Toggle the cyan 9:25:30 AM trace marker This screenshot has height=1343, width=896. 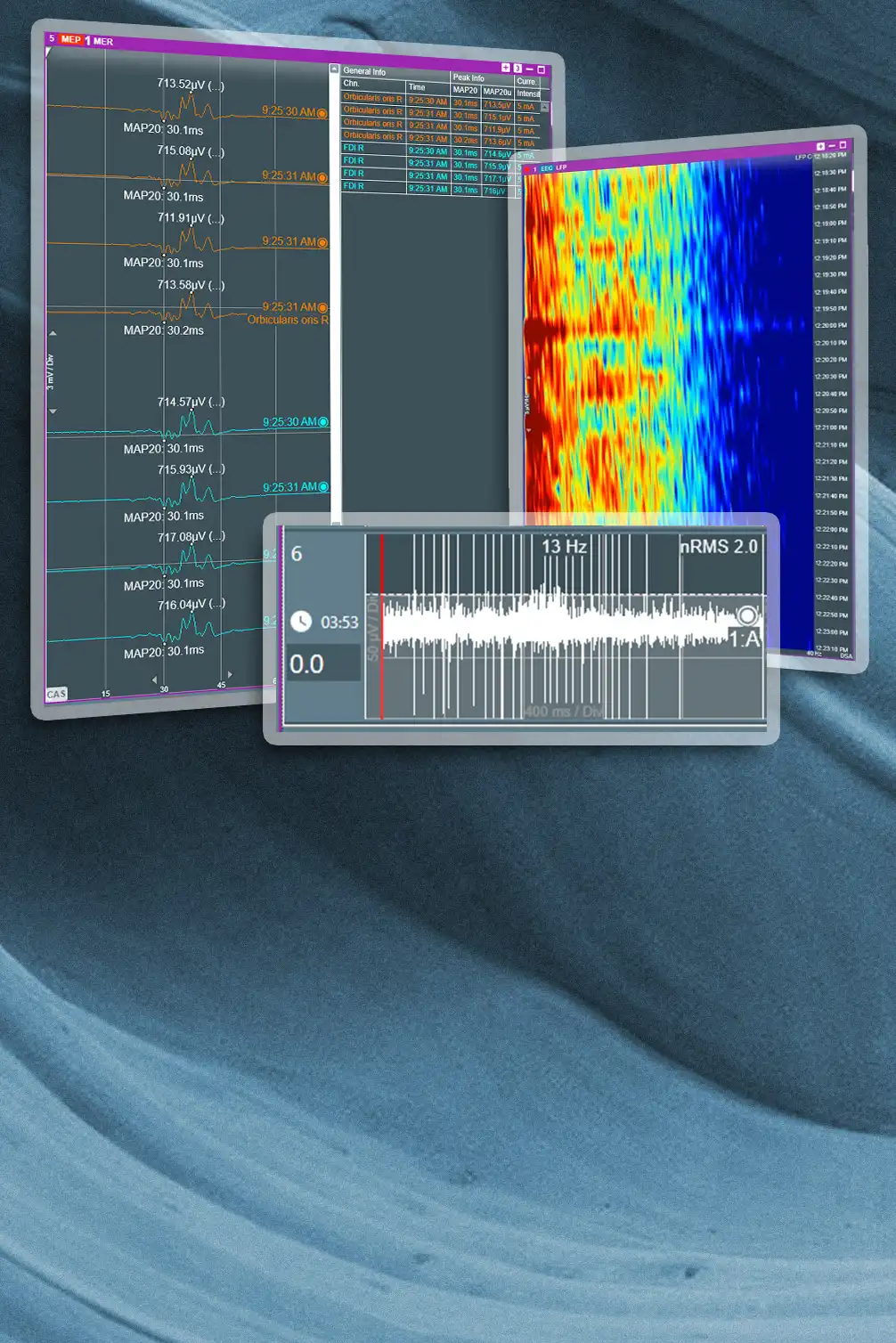coord(323,422)
